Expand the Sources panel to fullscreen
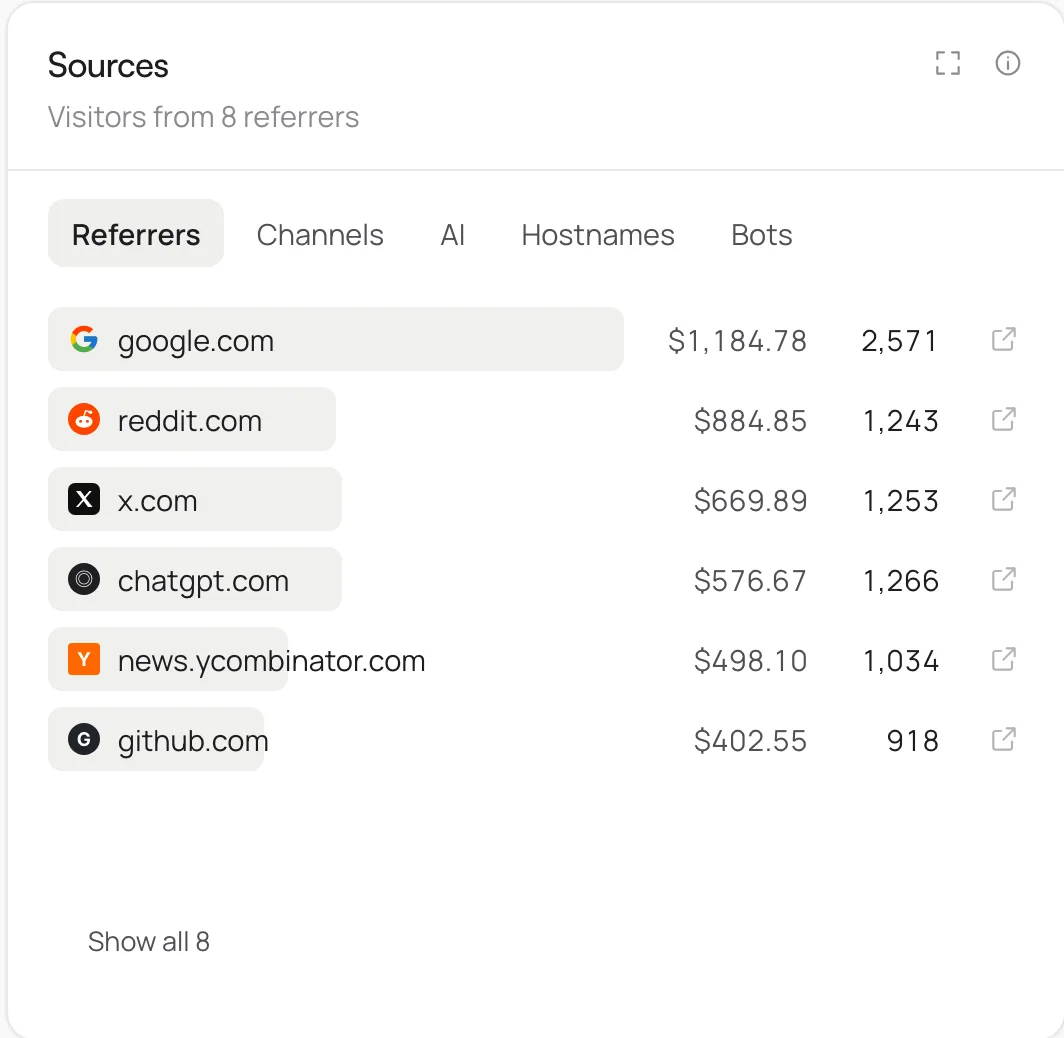The image size is (1064, 1038). coord(947,63)
